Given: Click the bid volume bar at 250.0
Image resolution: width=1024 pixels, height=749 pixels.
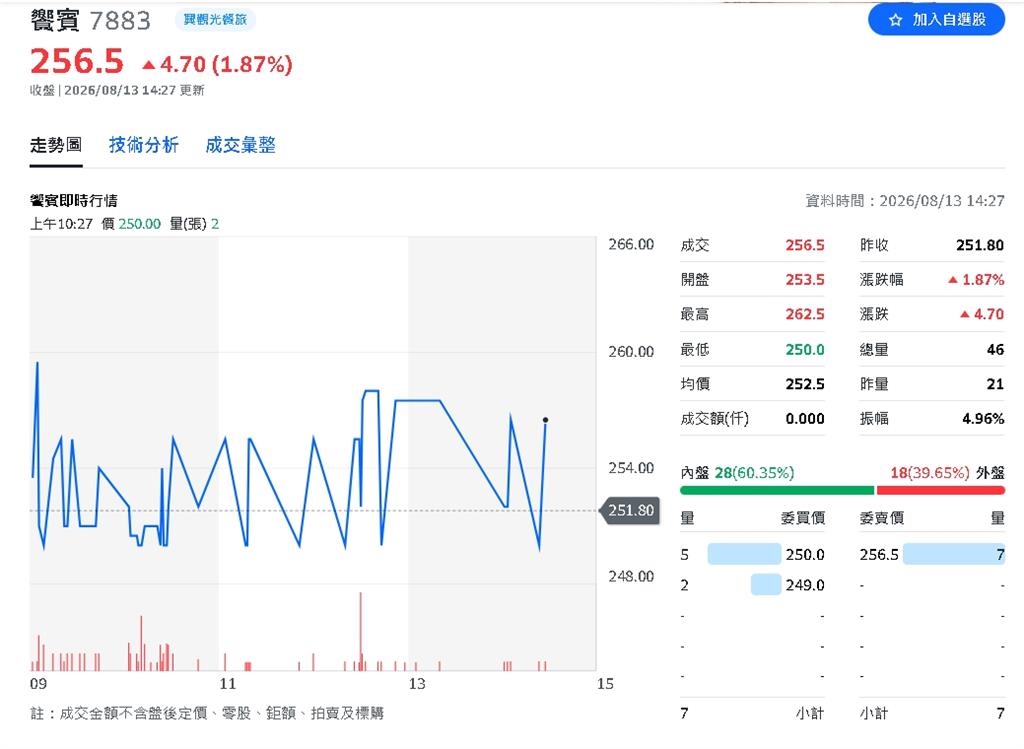Looking at the screenshot, I should (744, 554).
